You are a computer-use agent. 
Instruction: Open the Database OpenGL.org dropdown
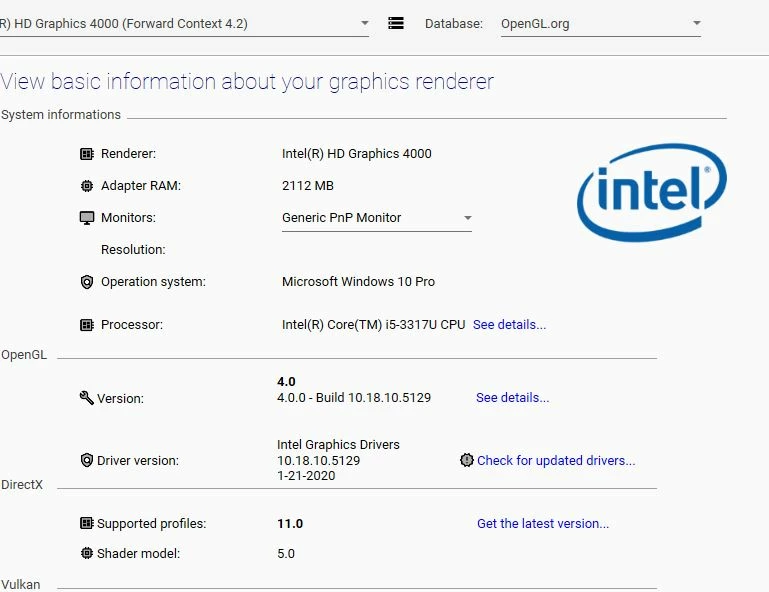click(x=601, y=24)
